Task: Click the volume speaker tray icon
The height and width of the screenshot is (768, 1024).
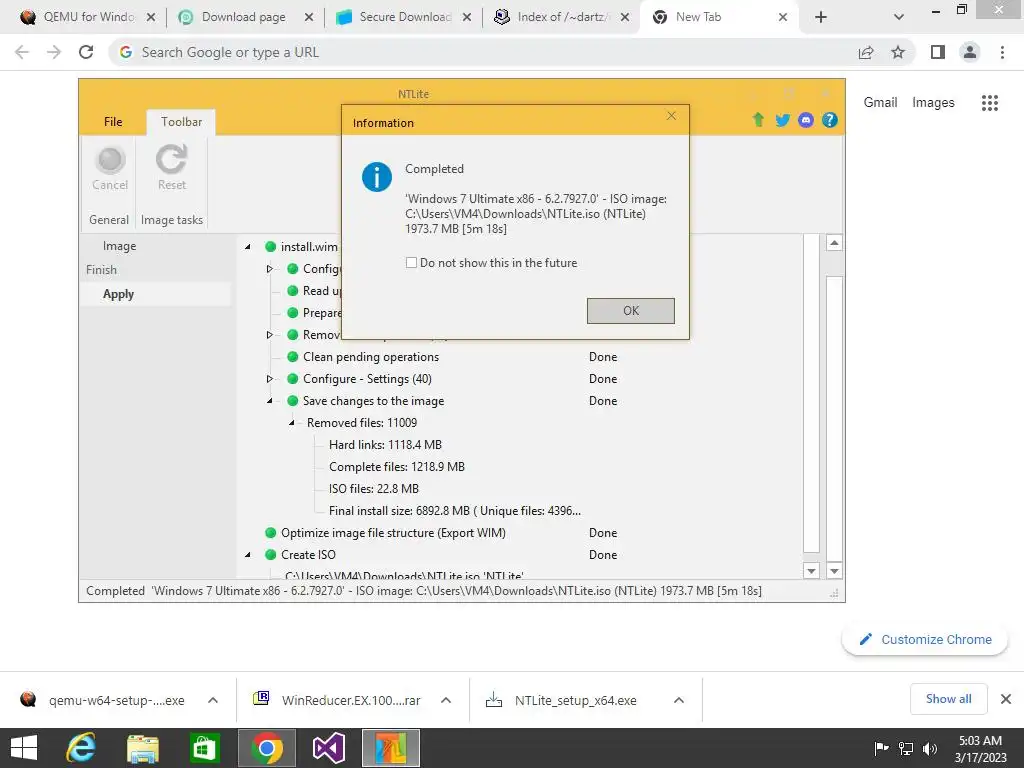Action: click(x=930, y=748)
